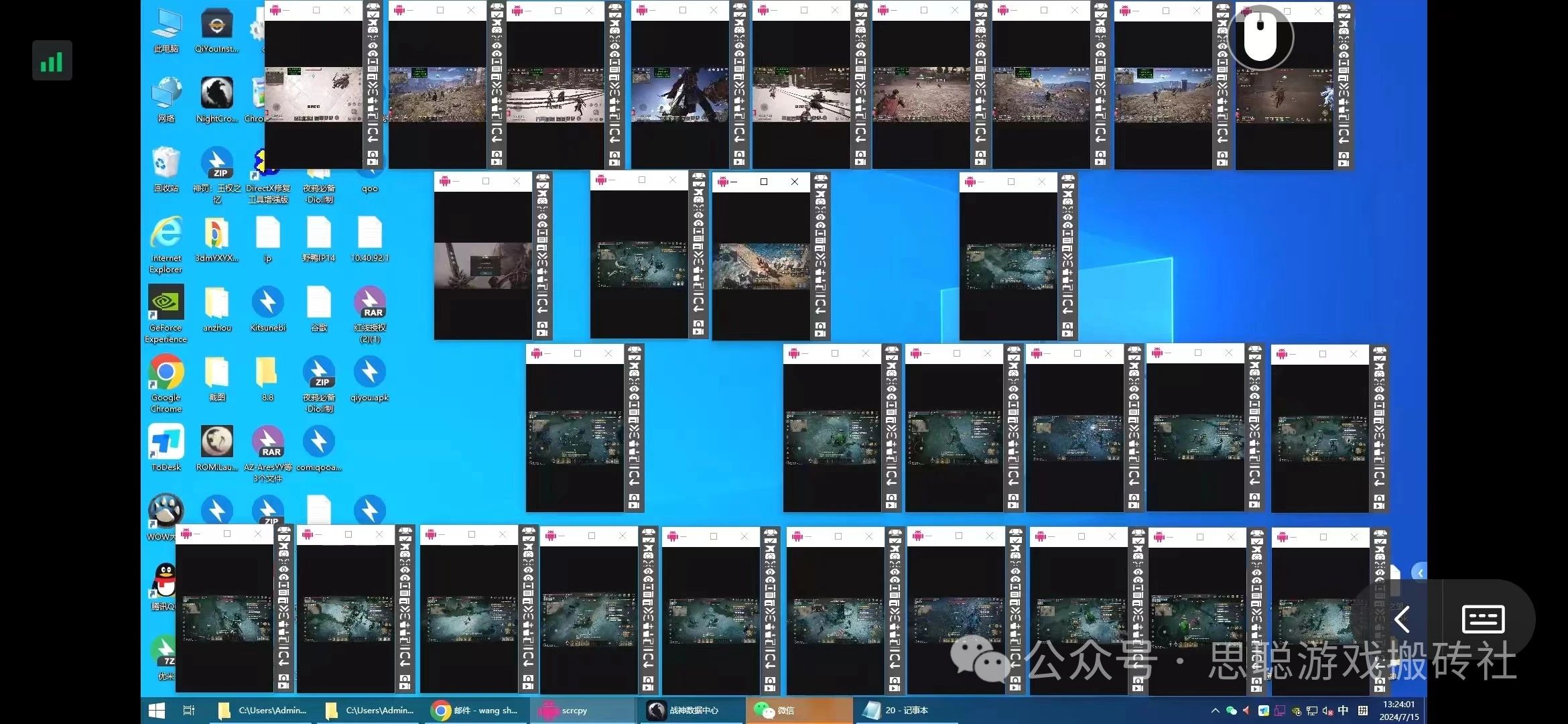Viewport: 1568px width, 724px height.
Task: Open the ToDesk desktop shortcut
Action: (166, 442)
